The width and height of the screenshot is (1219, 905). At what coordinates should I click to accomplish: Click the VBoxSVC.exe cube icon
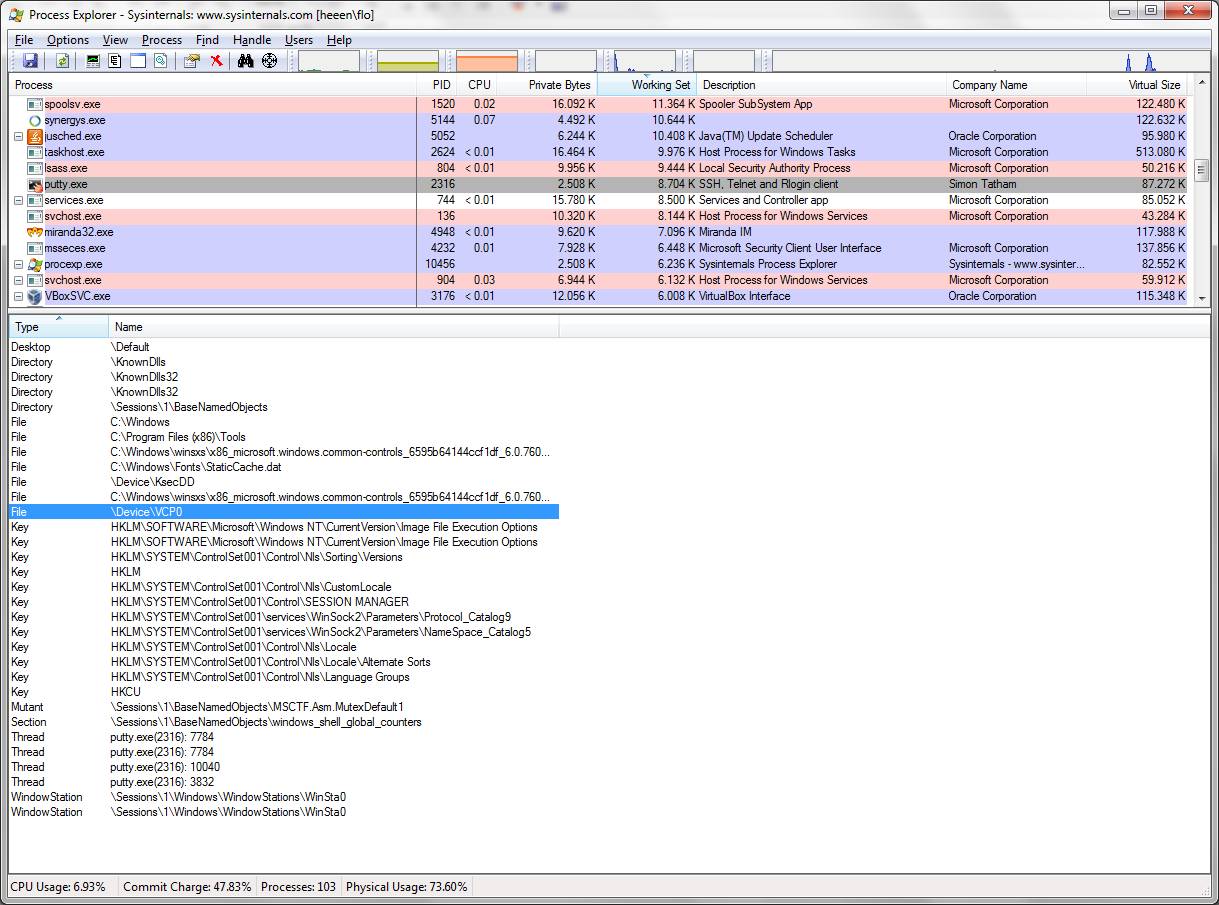coord(35,296)
